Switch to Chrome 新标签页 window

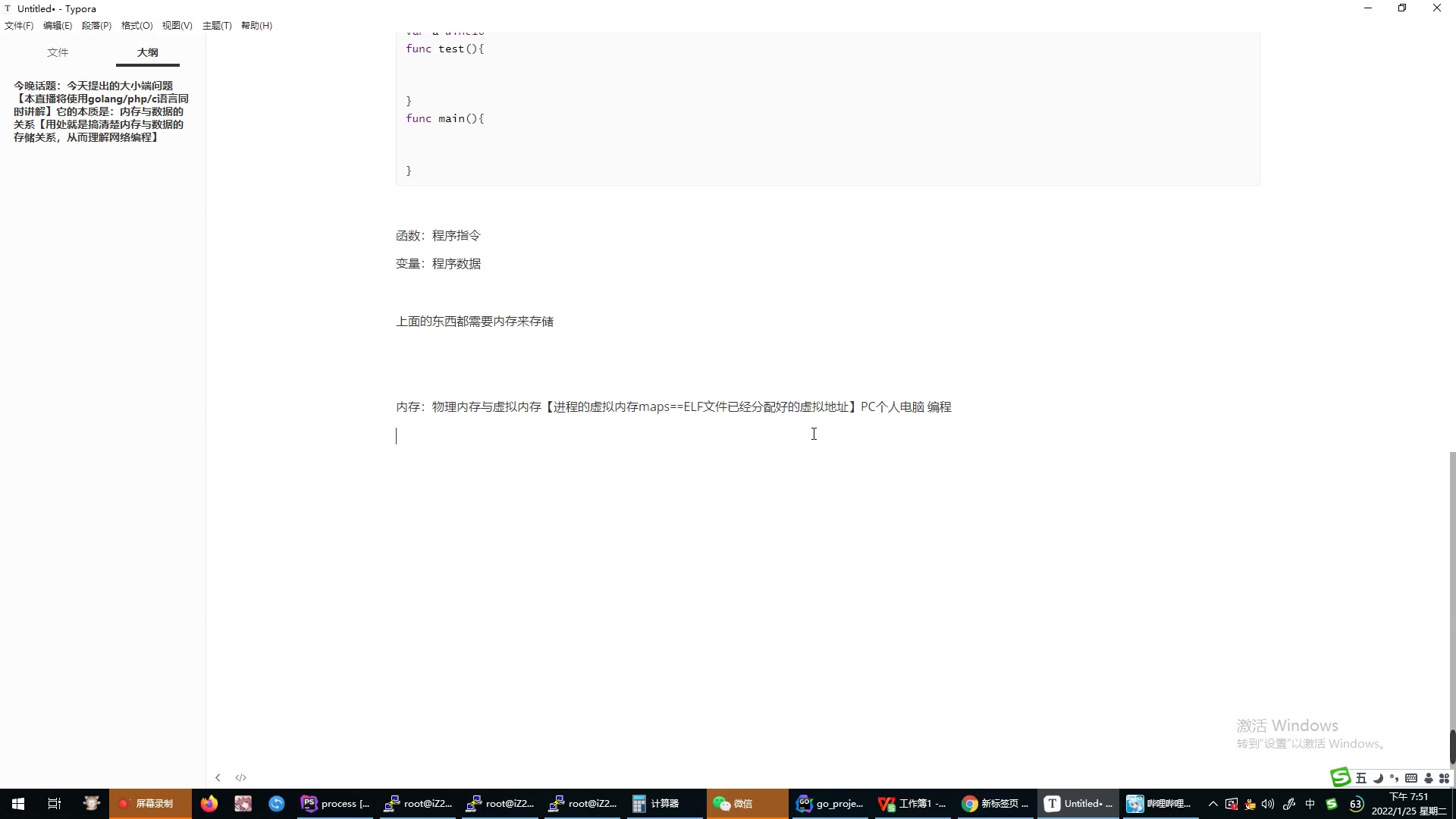tap(995, 804)
